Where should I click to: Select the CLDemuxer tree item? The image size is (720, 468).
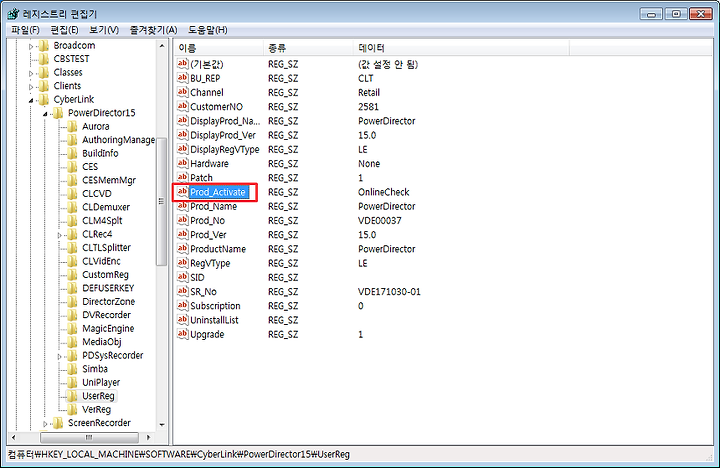[x=106, y=207]
